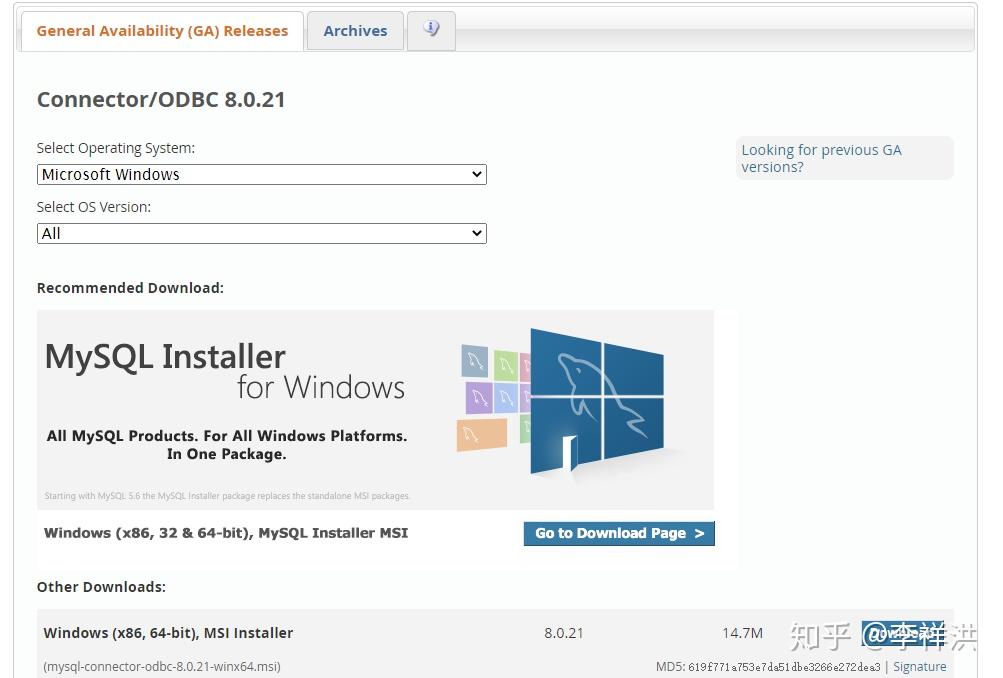Select the Windows (x86, 64-bit) MSI Installer entry

coord(168,632)
